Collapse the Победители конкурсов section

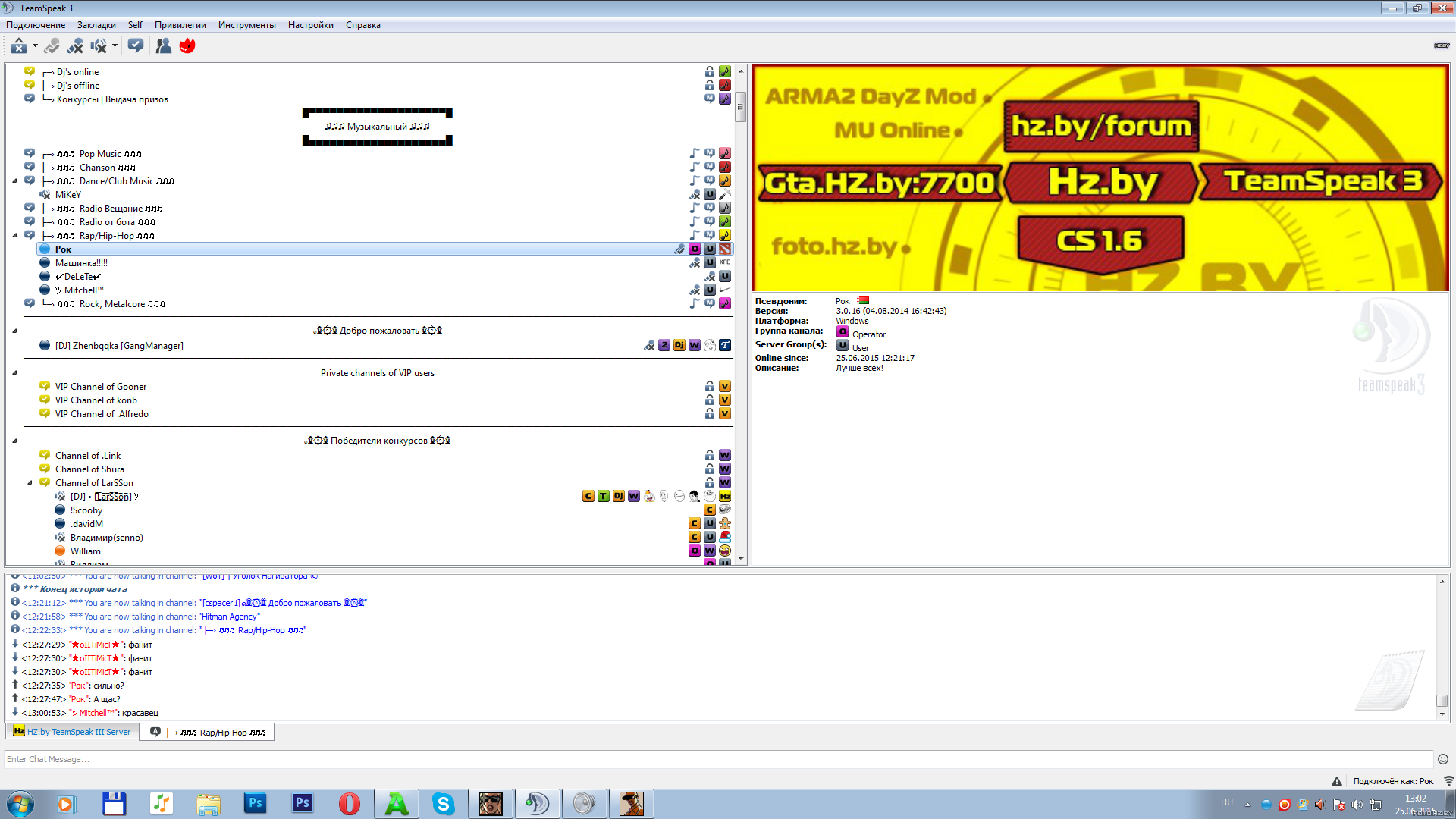(x=14, y=441)
